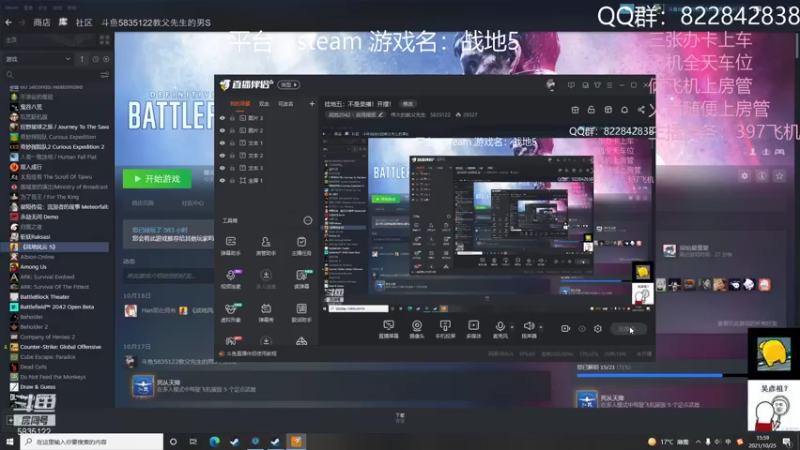Switch to the 双血 scene tab

(x=264, y=104)
